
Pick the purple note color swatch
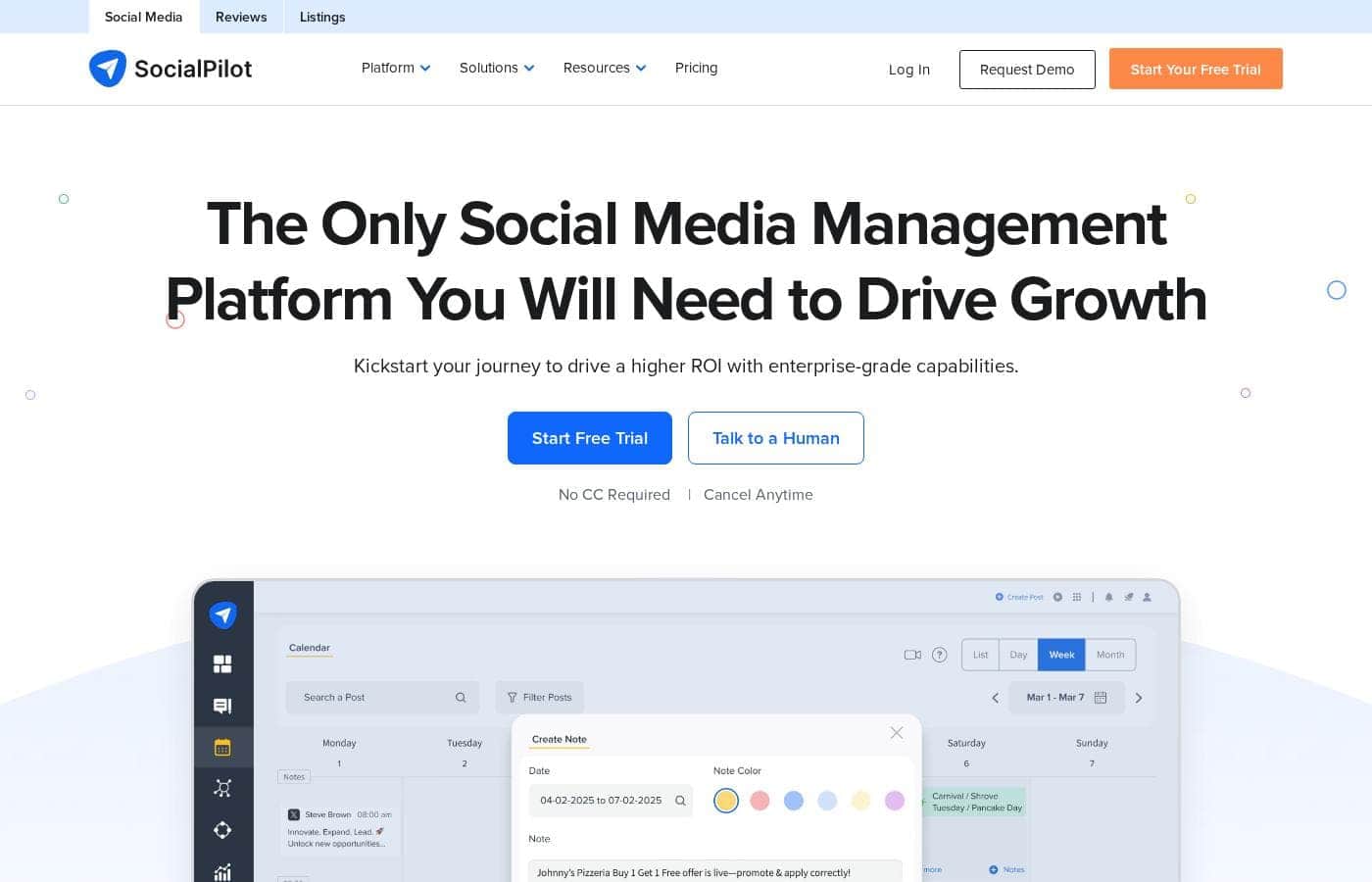[895, 801]
